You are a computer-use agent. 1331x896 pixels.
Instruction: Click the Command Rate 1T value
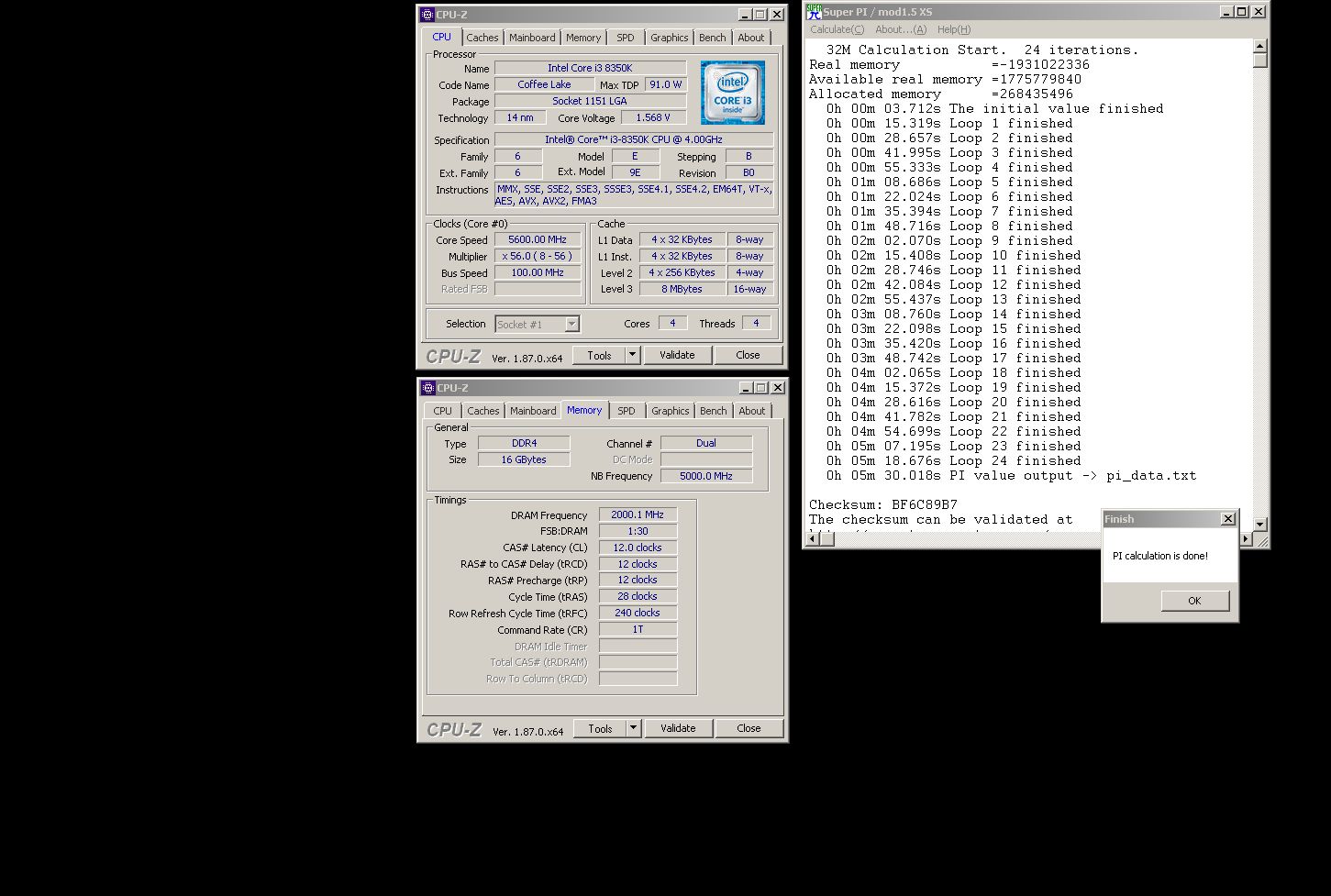(x=638, y=629)
